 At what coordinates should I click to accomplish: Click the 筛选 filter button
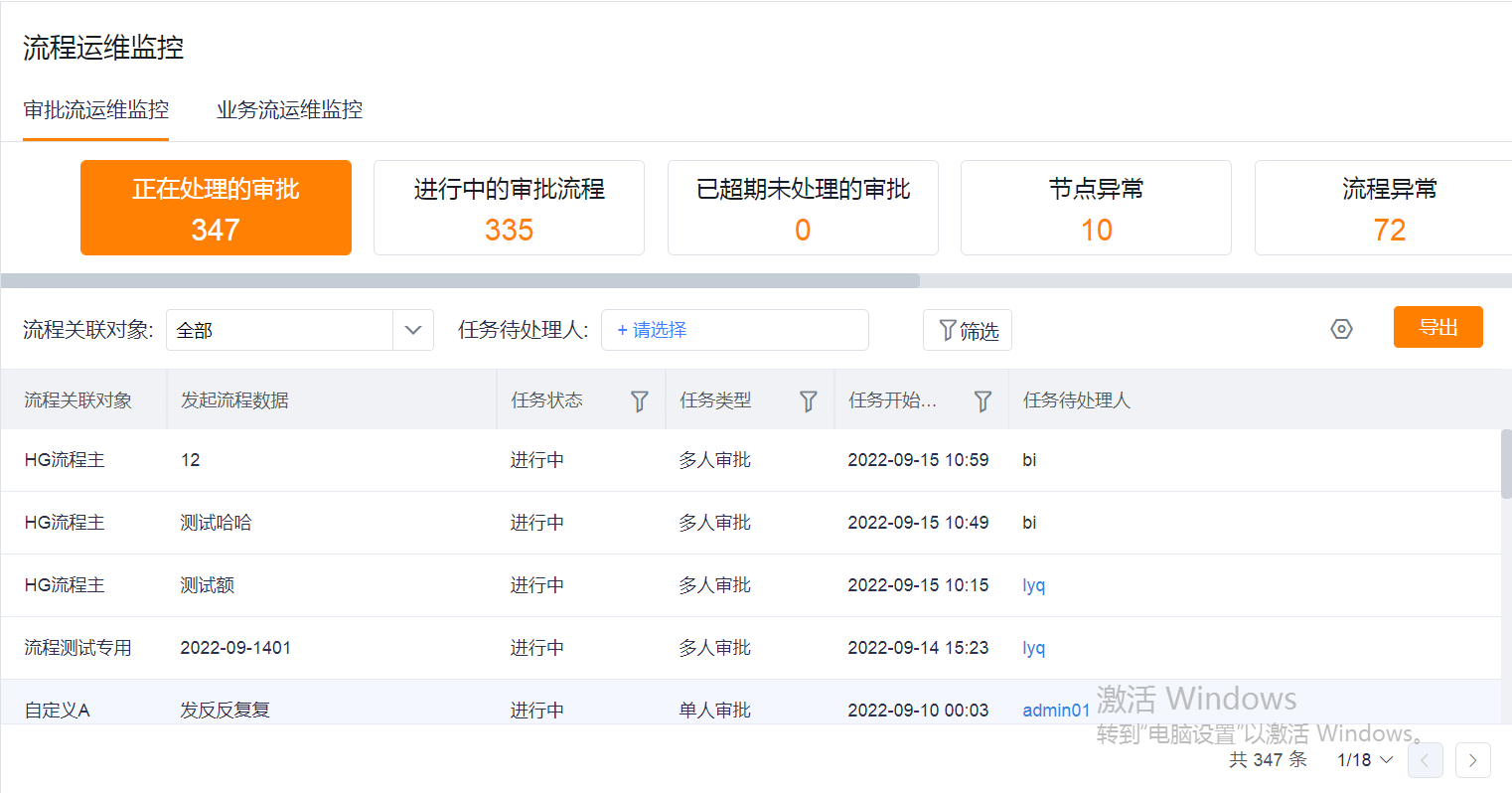(968, 330)
